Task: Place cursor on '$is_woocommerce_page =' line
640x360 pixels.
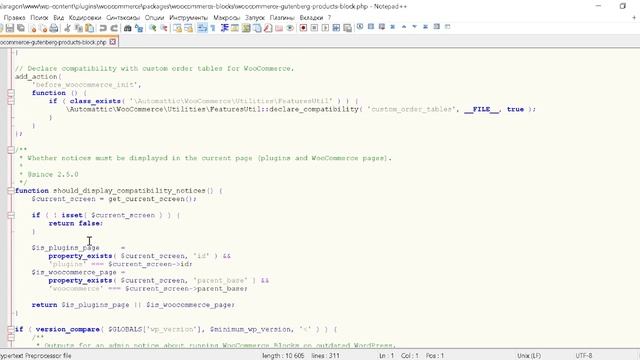Action: pyautogui.click(x=78, y=272)
